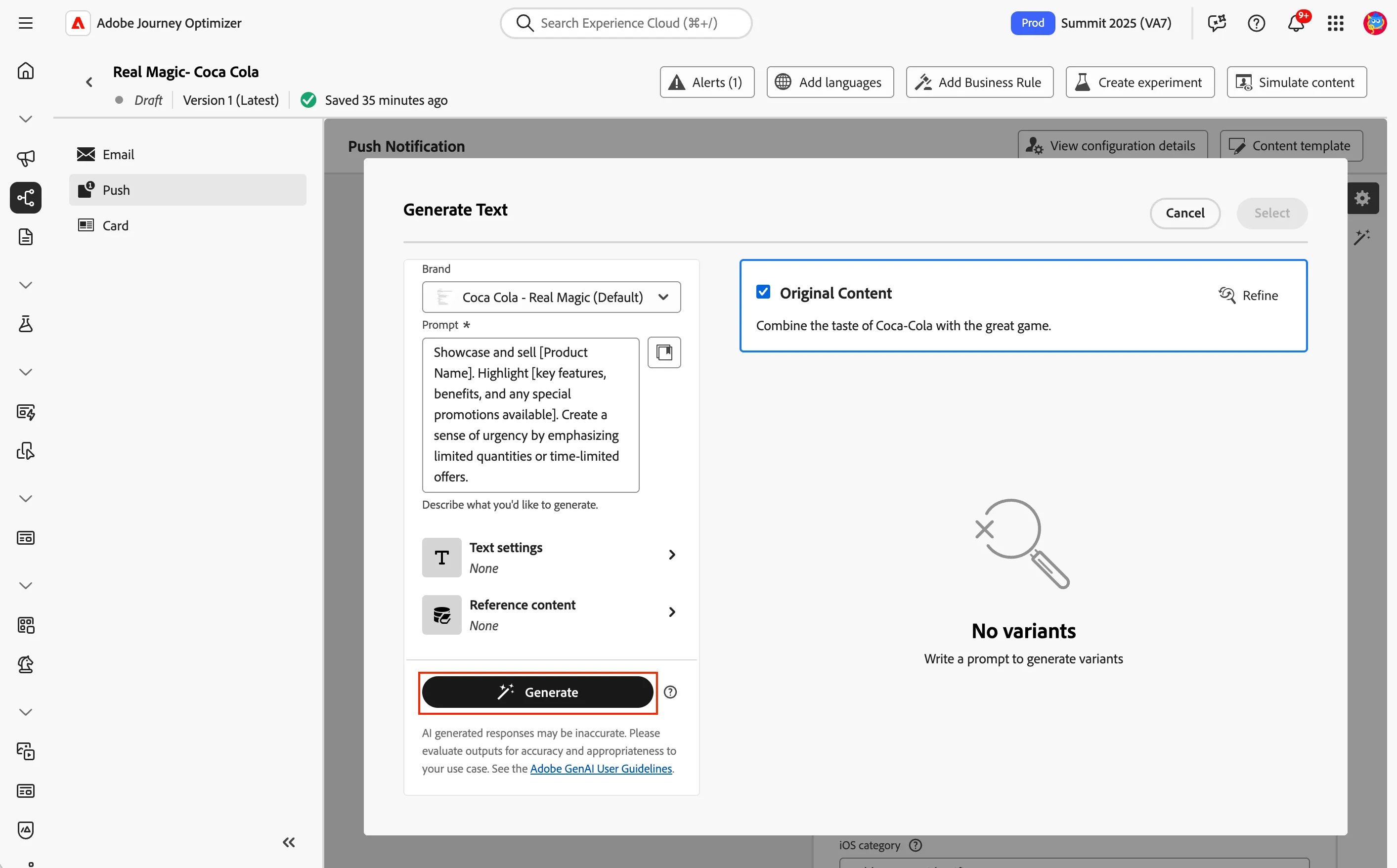The image size is (1397, 868).
Task: Click Refine on Original Content
Action: [1248, 296]
